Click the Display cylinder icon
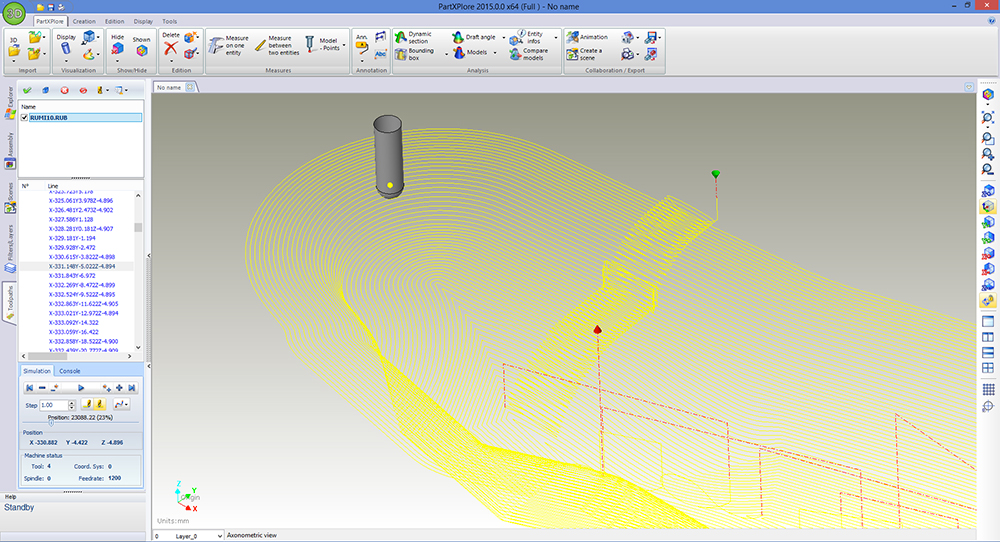The height and width of the screenshot is (542, 1000). (66, 49)
